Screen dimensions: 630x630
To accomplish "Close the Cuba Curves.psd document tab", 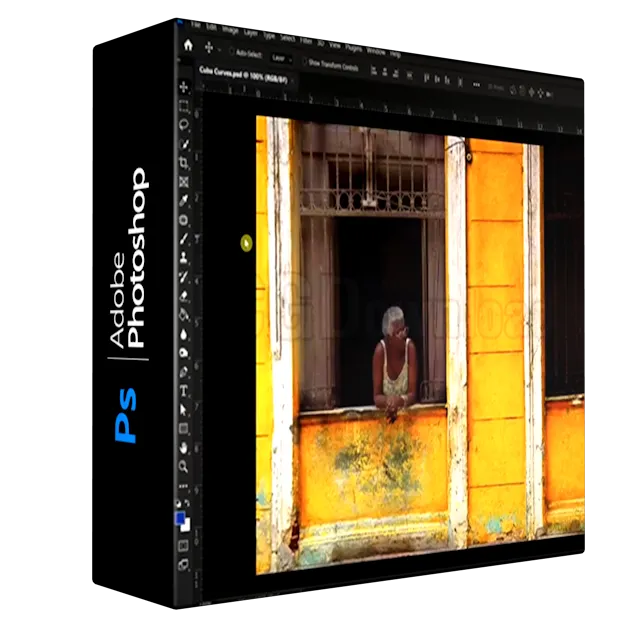I will [x=293, y=81].
